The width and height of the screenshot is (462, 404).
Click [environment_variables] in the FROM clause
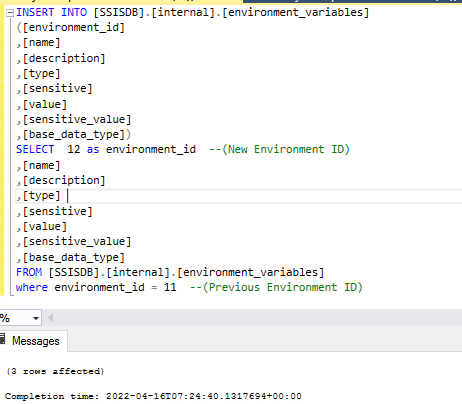tap(250, 272)
